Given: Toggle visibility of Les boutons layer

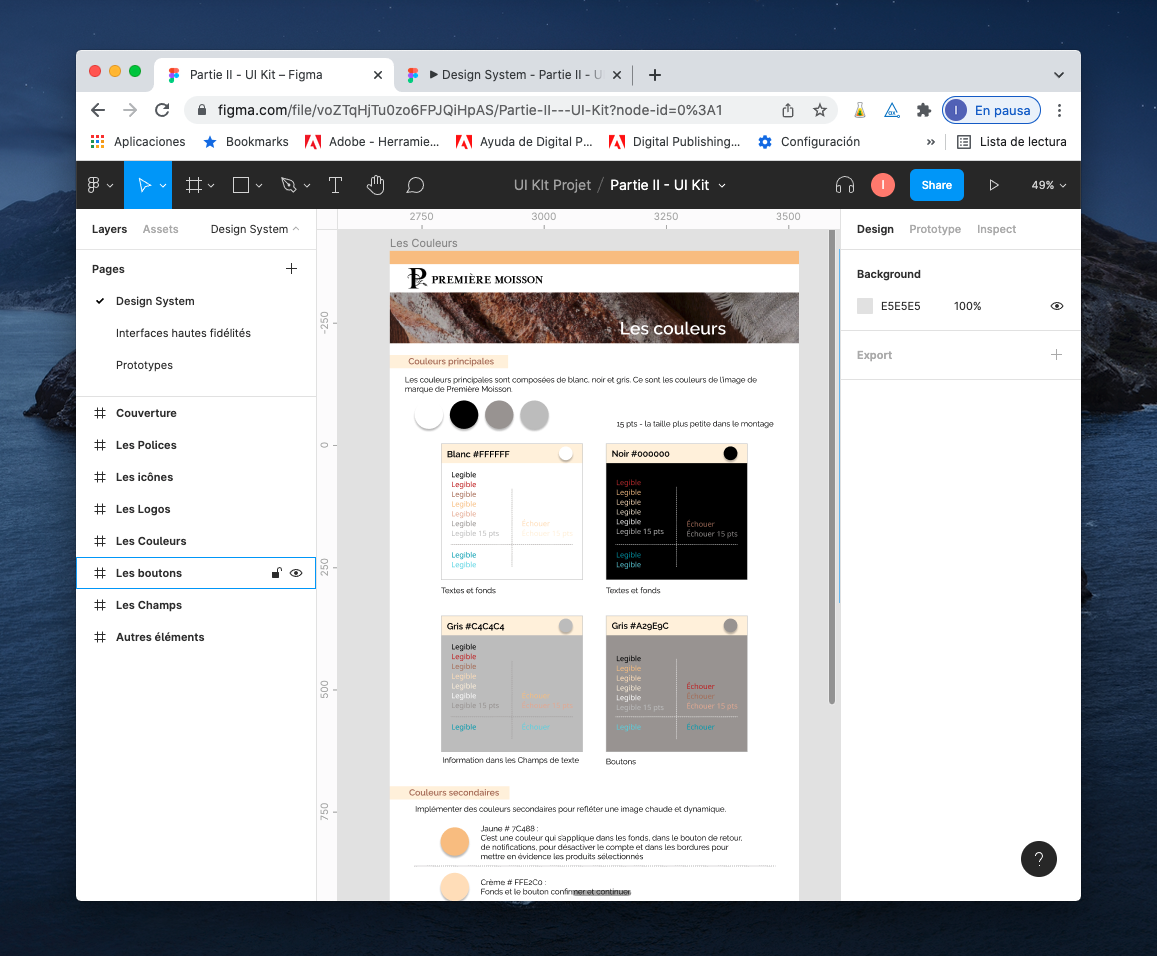Looking at the screenshot, I should (296, 573).
